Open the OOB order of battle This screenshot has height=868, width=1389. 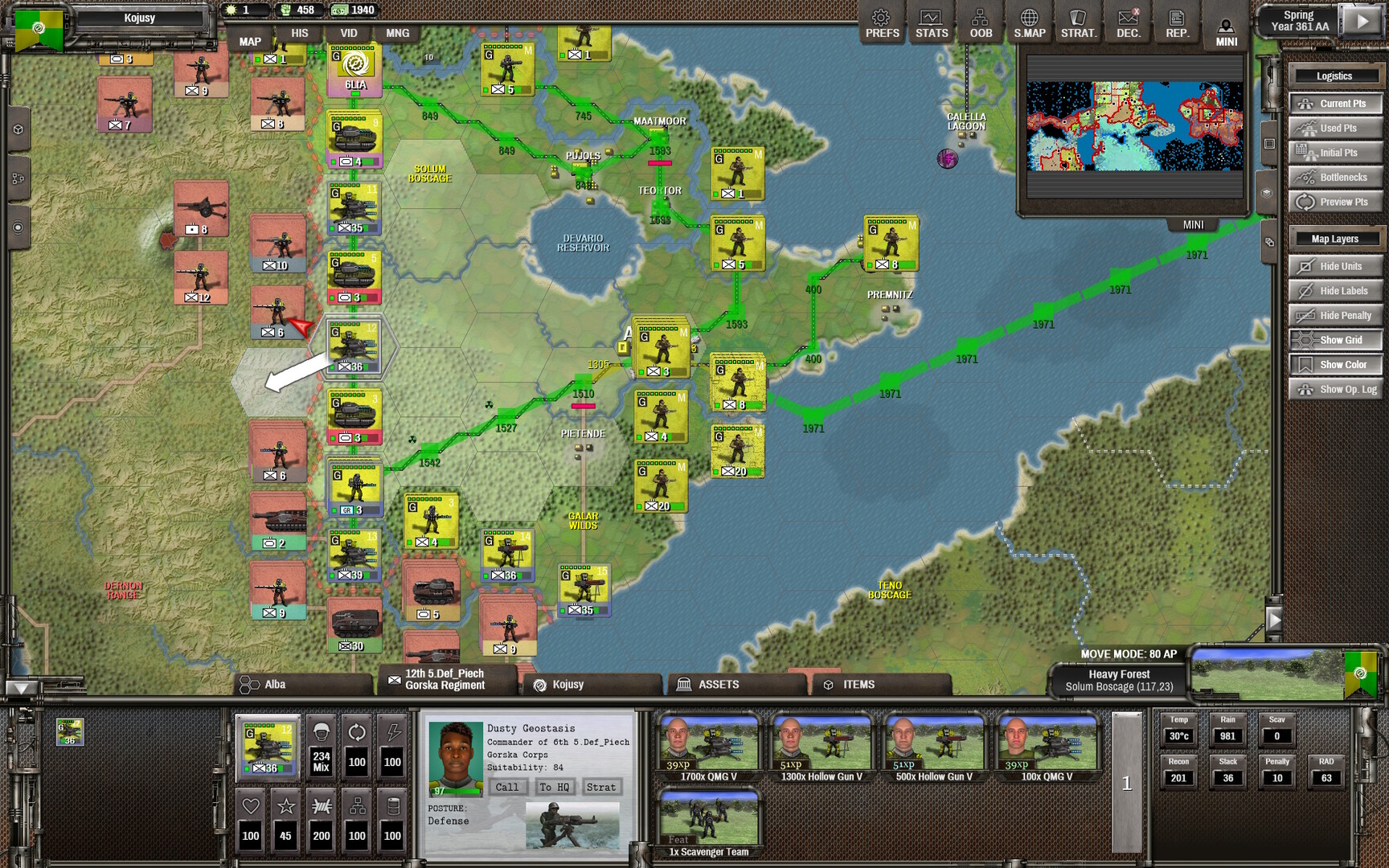pos(980,23)
